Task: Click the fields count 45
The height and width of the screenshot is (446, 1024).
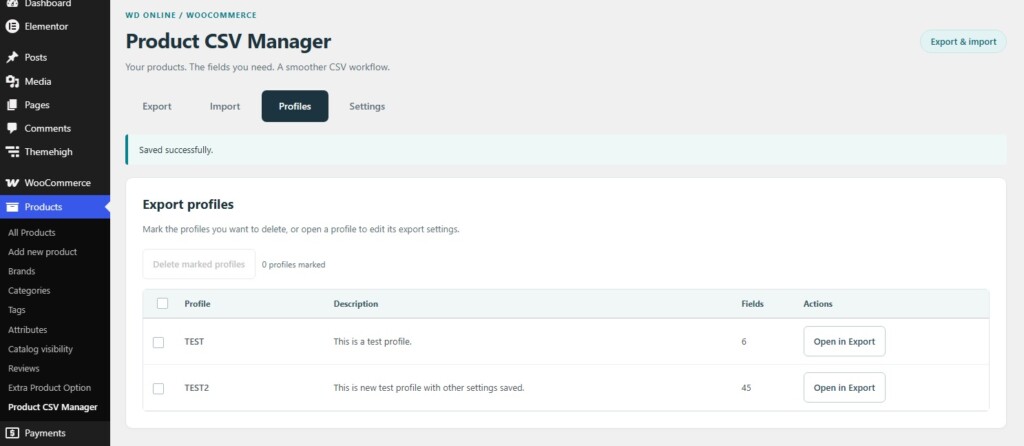Action: point(746,388)
